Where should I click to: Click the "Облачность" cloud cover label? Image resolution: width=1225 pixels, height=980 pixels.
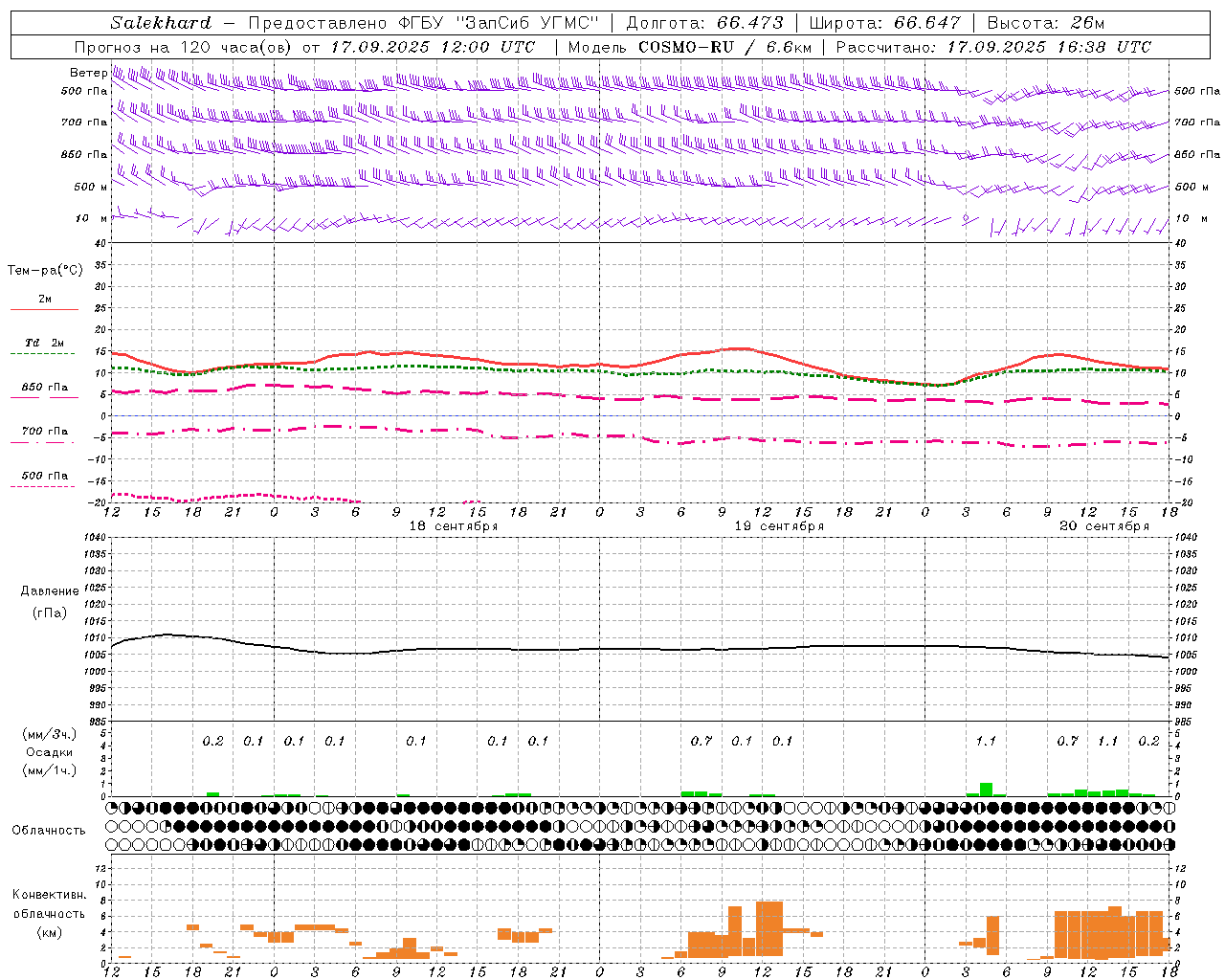[x=49, y=831]
